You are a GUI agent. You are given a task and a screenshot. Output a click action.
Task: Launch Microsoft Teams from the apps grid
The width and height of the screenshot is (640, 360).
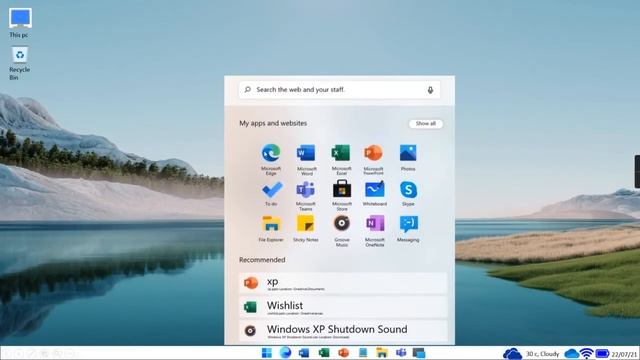[305, 189]
